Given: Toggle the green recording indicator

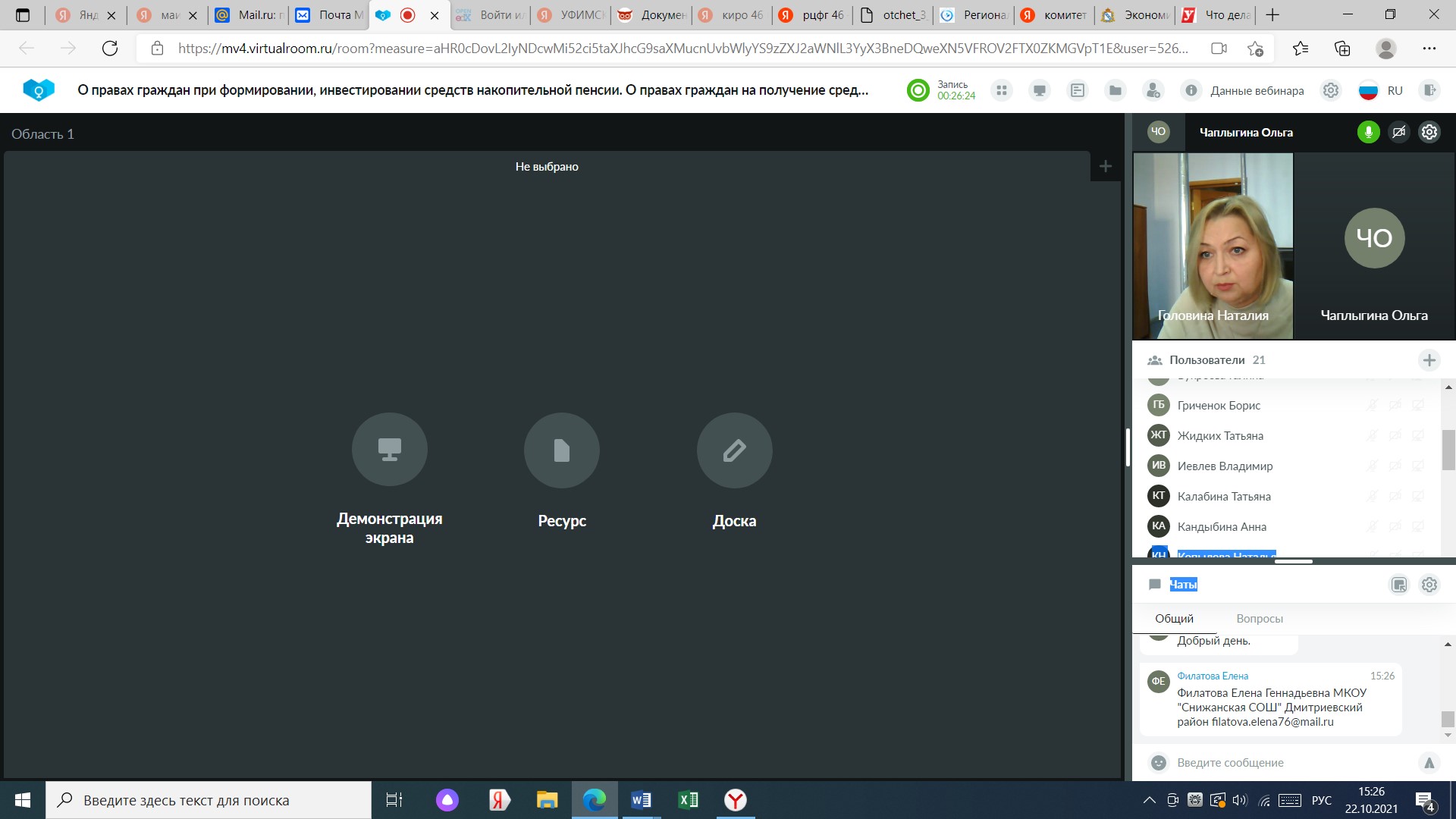Looking at the screenshot, I should (x=918, y=90).
